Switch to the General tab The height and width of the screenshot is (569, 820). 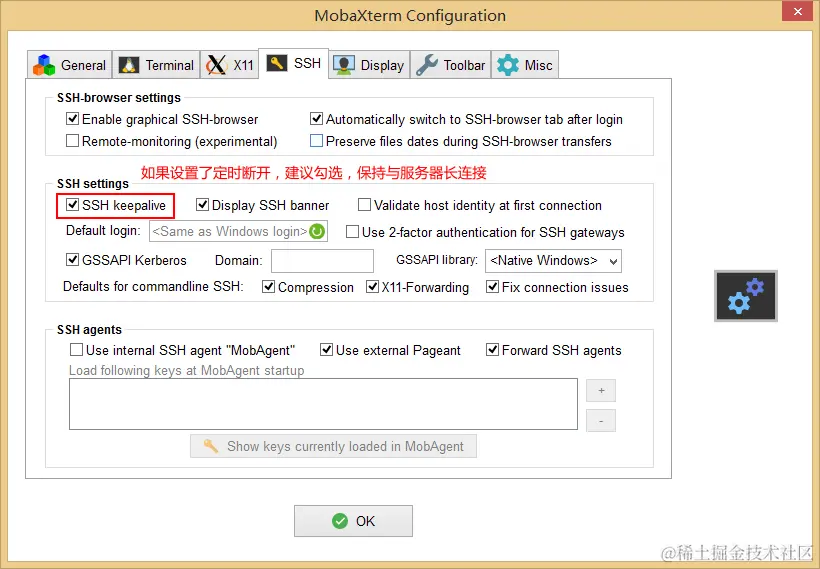point(70,65)
